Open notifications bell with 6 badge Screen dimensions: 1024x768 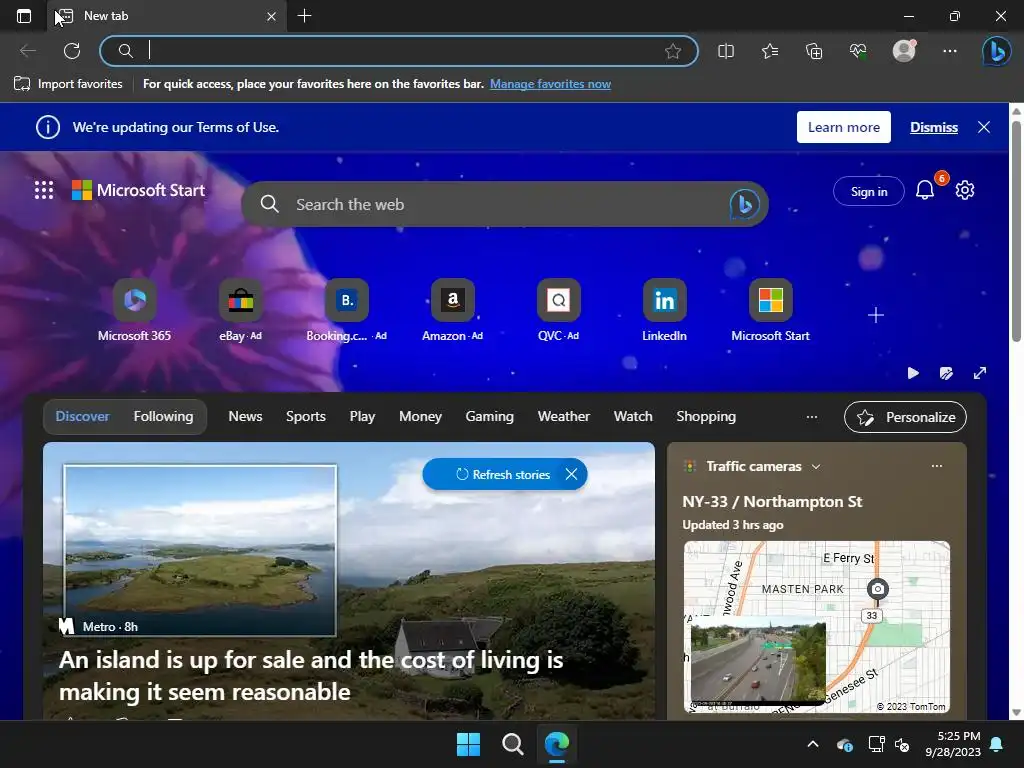tap(925, 190)
